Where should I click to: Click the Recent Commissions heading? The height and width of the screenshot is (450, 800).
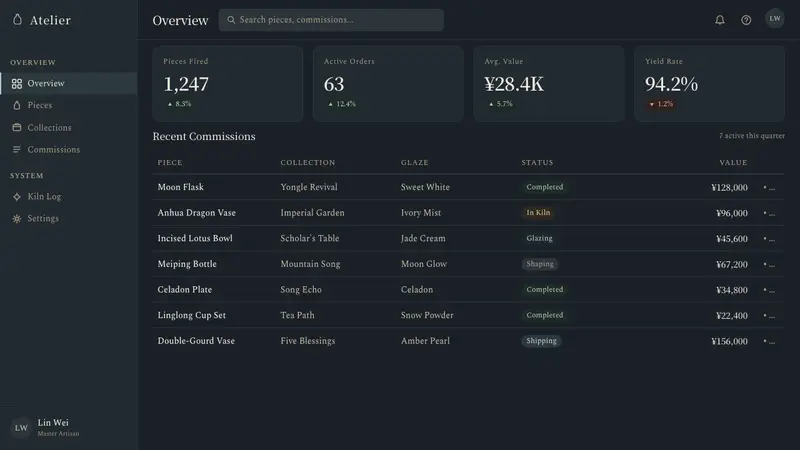[x=204, y=136]
